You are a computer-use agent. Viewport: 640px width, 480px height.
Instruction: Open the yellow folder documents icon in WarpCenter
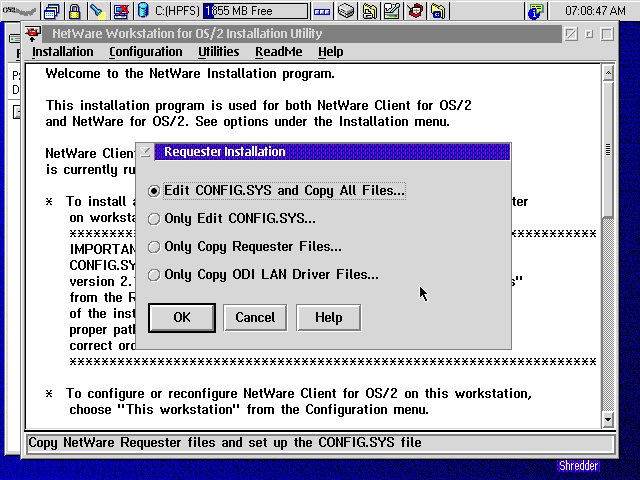click(369, 11)
